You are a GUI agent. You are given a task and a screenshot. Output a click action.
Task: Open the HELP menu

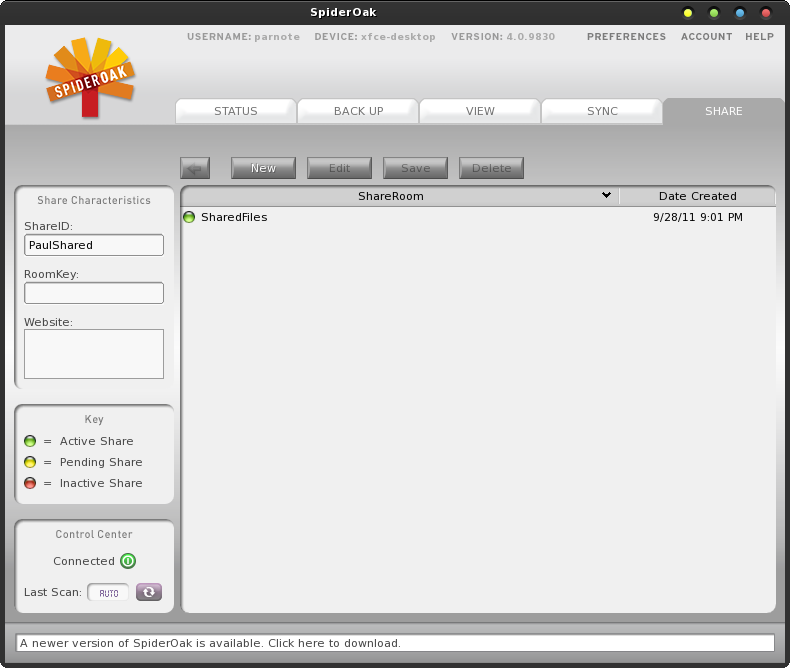[x=759, y=37]
